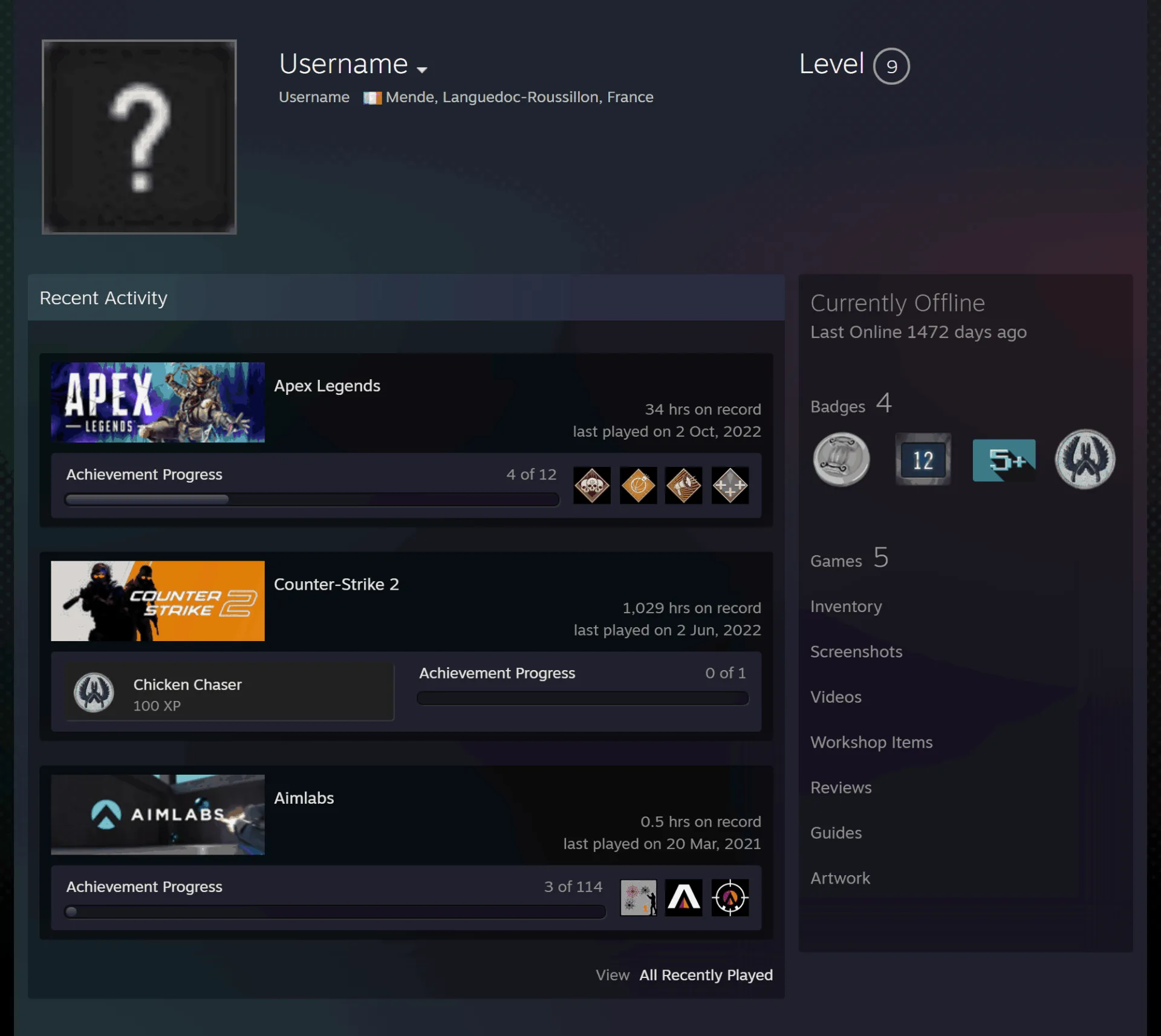Open the Aimlabs fireworks achievement icon
Screen dimensions: 1161x1036
(638, 898)
